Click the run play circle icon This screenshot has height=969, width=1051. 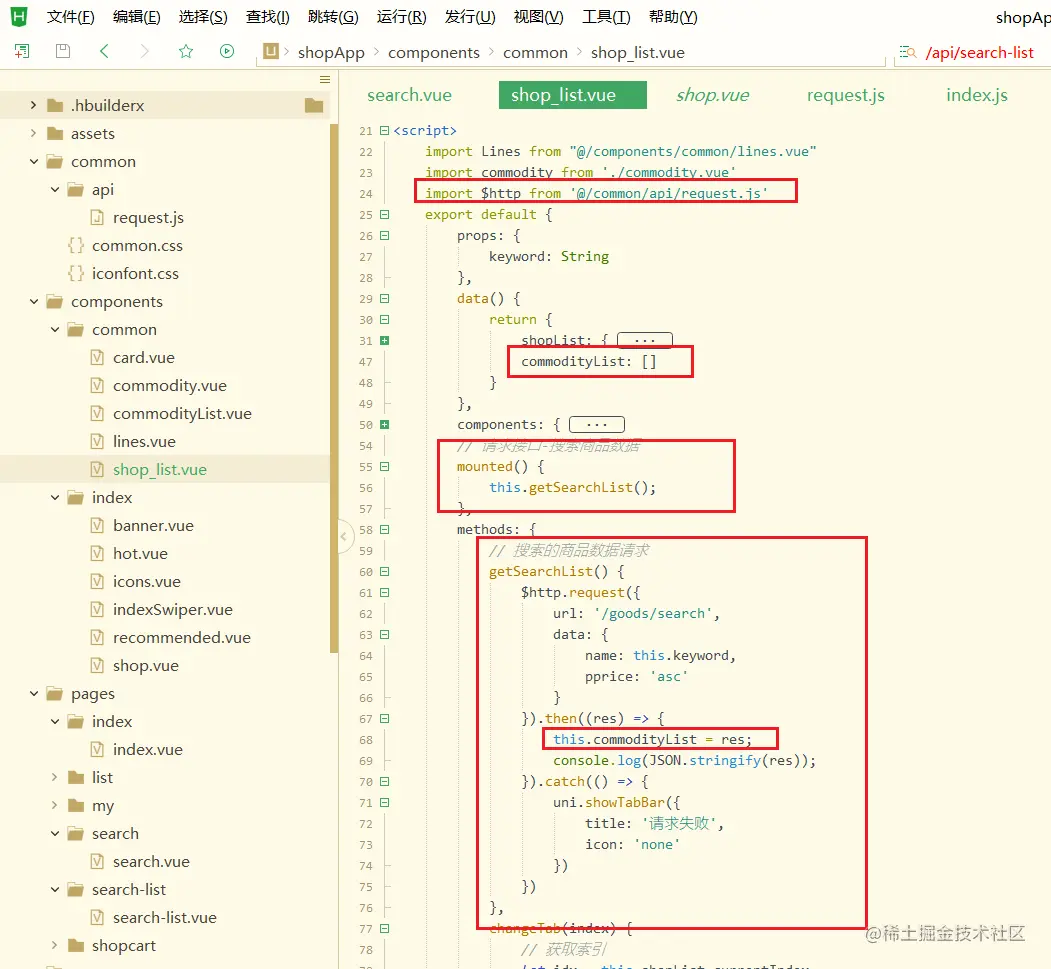click(x=227, y=51)
